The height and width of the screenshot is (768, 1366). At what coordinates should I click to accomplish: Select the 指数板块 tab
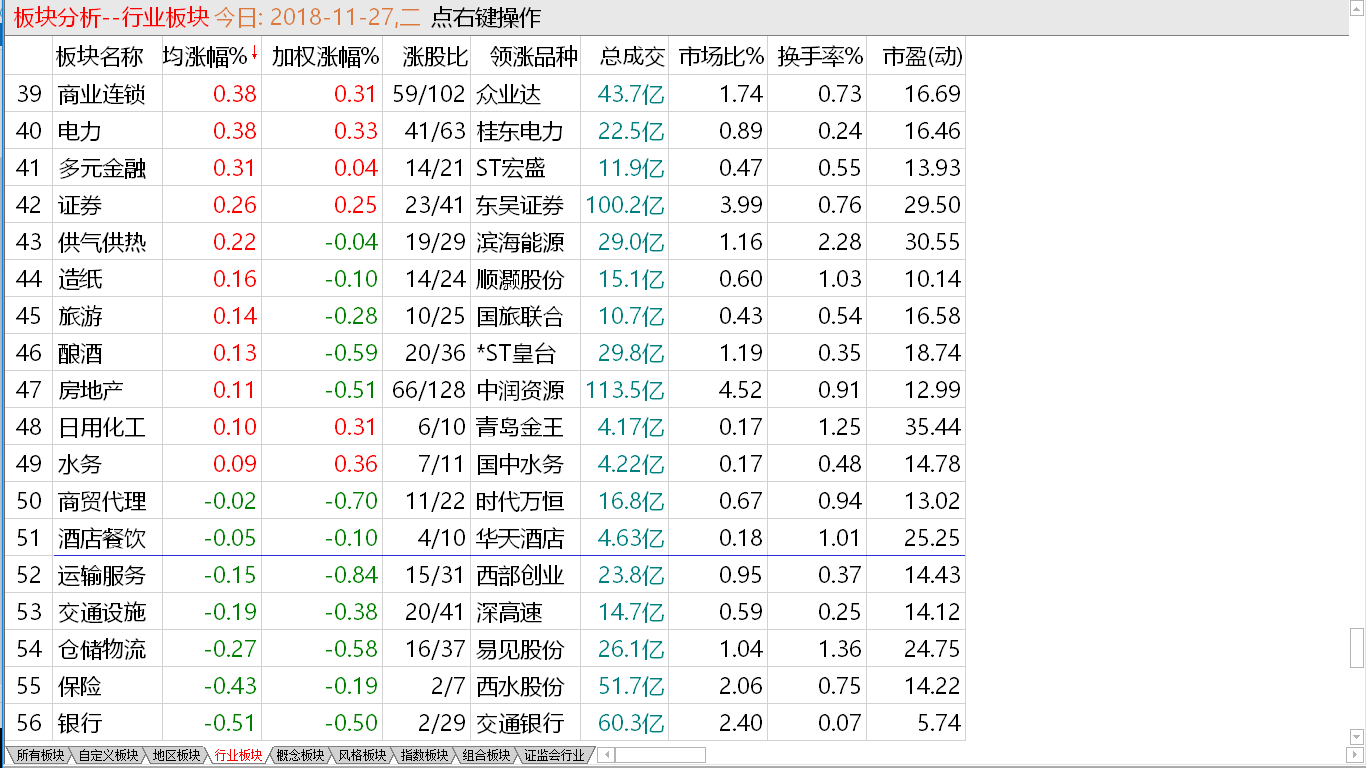(x=424, y=755)
